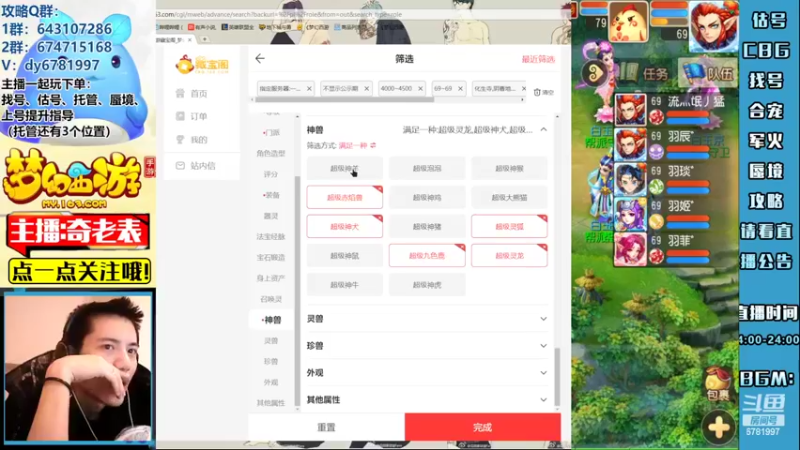
Task: Remove the 不显示公示期 filter tag
Action: point(366,89)
